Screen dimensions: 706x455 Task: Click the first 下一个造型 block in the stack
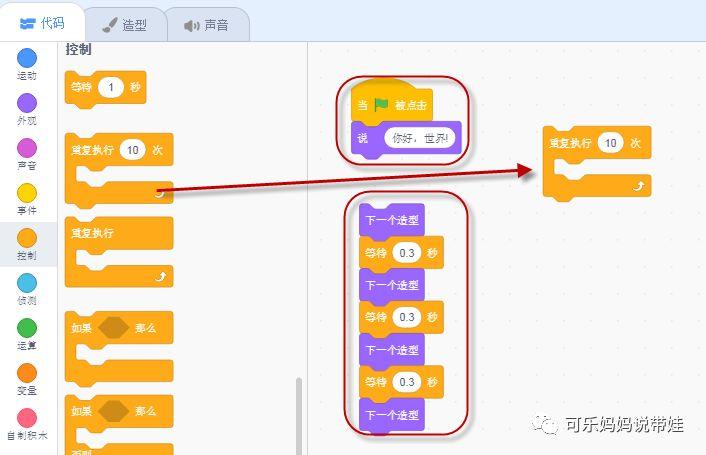(392, 220)
